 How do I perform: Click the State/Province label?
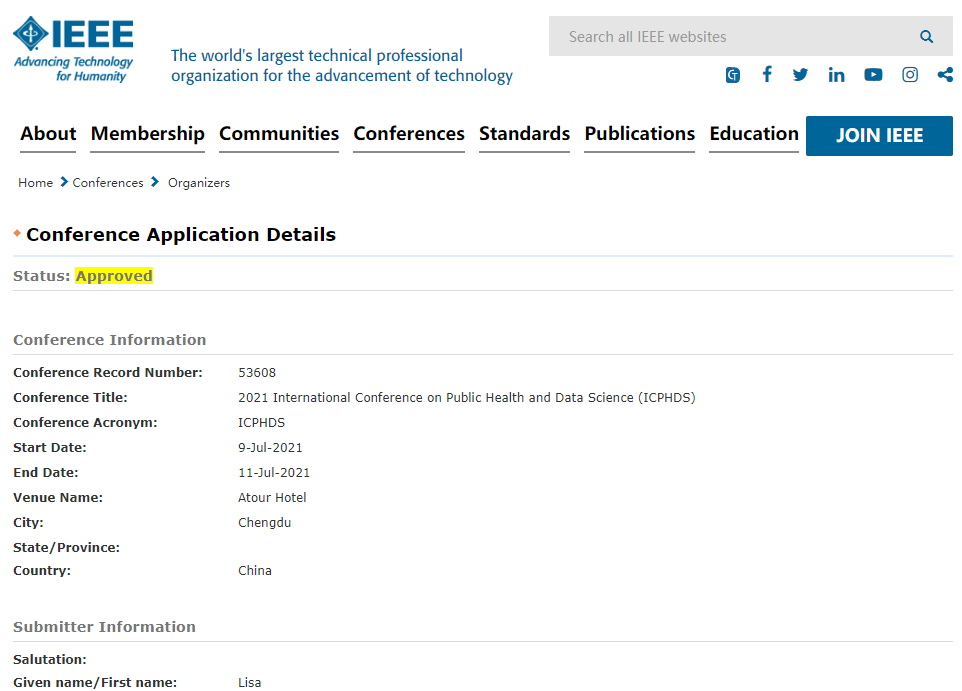click(66, 547)
